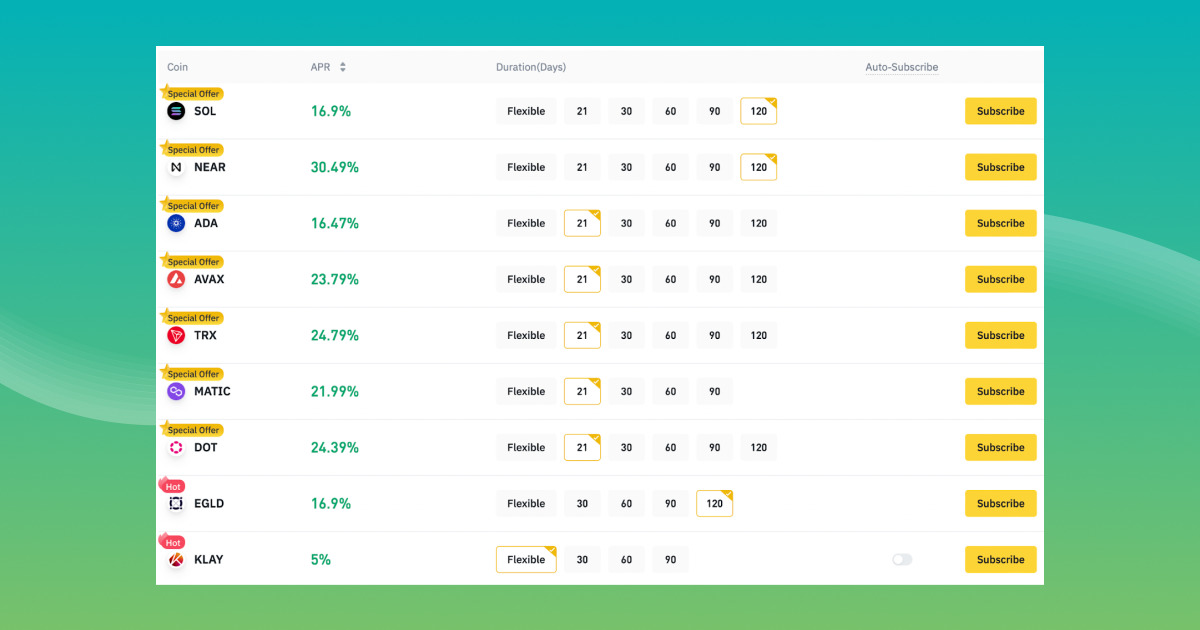This screenshot has height=630, width=1200.
Task: Click the NEAR coin icon
Action: [176, 168]
